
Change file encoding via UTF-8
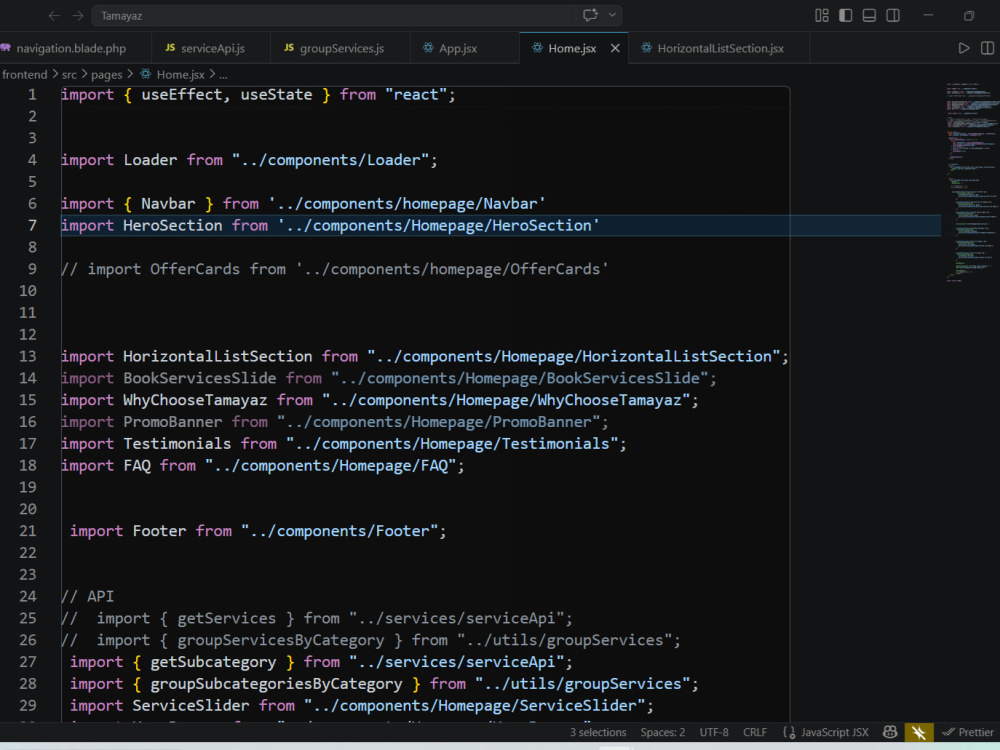[714, 732]
